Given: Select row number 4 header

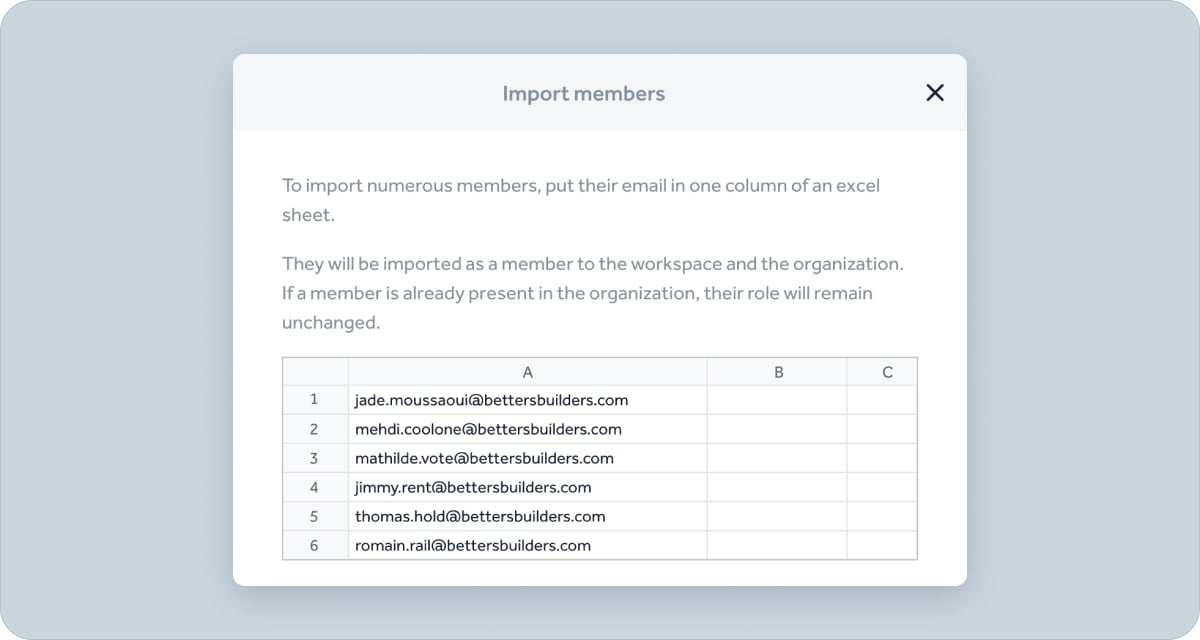Looking at the screenshot, I should tap(314, 487).
